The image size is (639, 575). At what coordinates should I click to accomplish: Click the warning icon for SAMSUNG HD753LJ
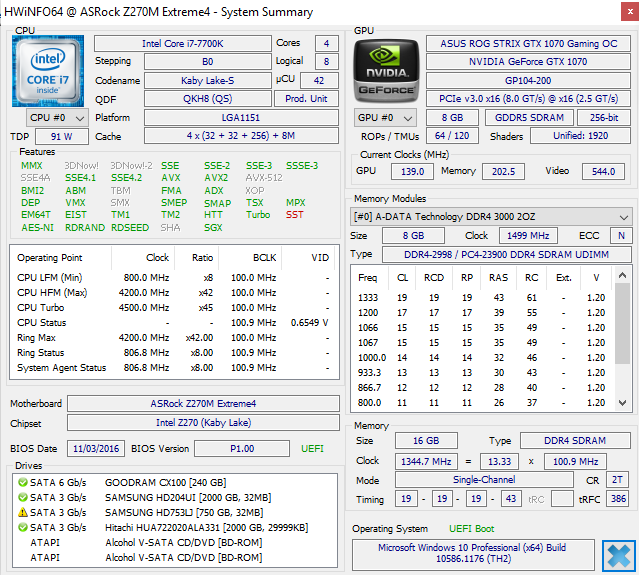click(23, 512)
